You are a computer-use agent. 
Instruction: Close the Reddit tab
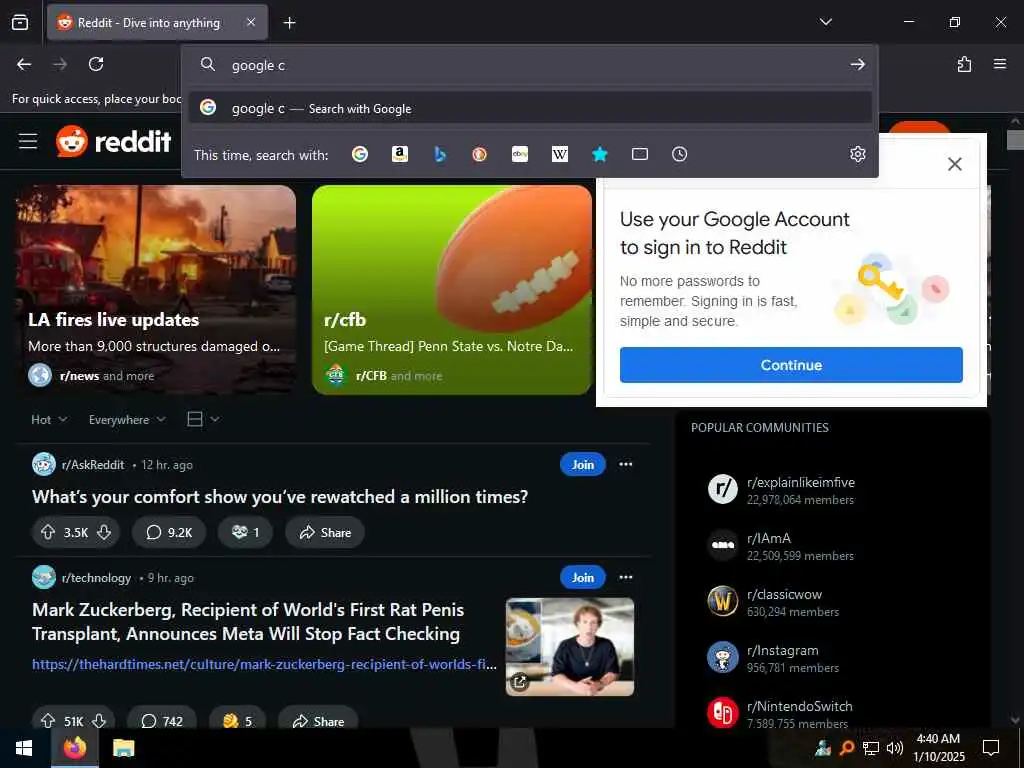click(x=251, y=22)
